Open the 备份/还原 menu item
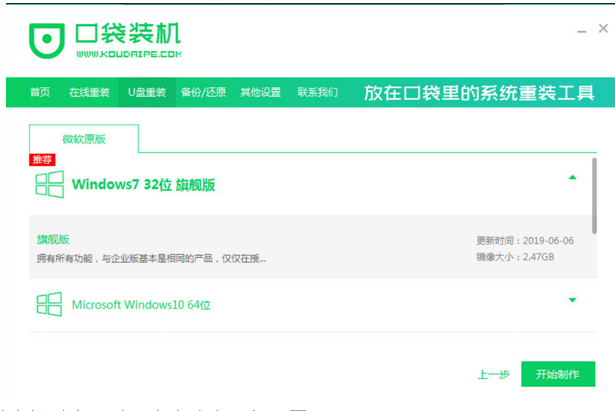 (x=204, y=92)
